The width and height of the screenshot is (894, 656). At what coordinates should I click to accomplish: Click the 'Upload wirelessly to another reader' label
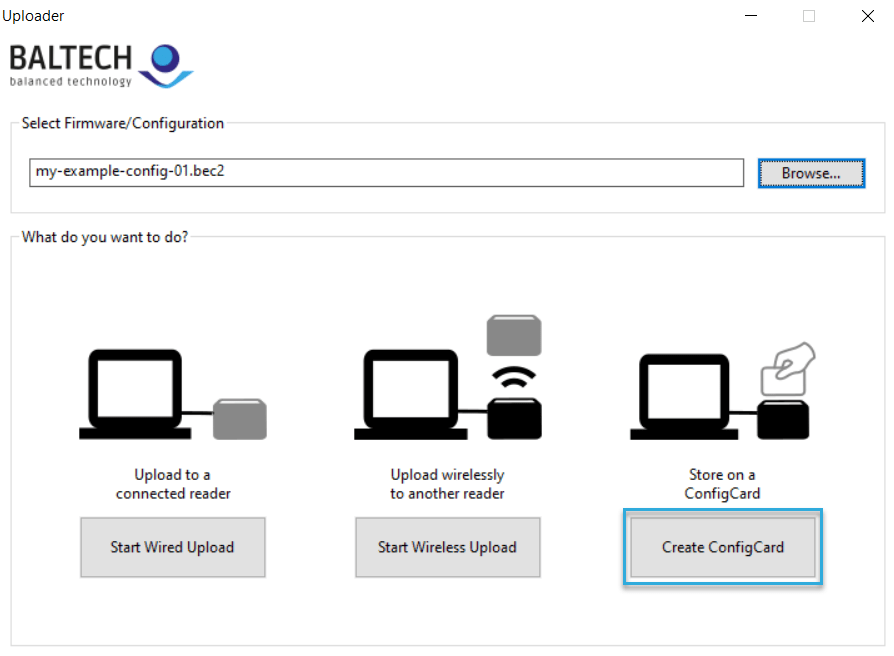447,484
